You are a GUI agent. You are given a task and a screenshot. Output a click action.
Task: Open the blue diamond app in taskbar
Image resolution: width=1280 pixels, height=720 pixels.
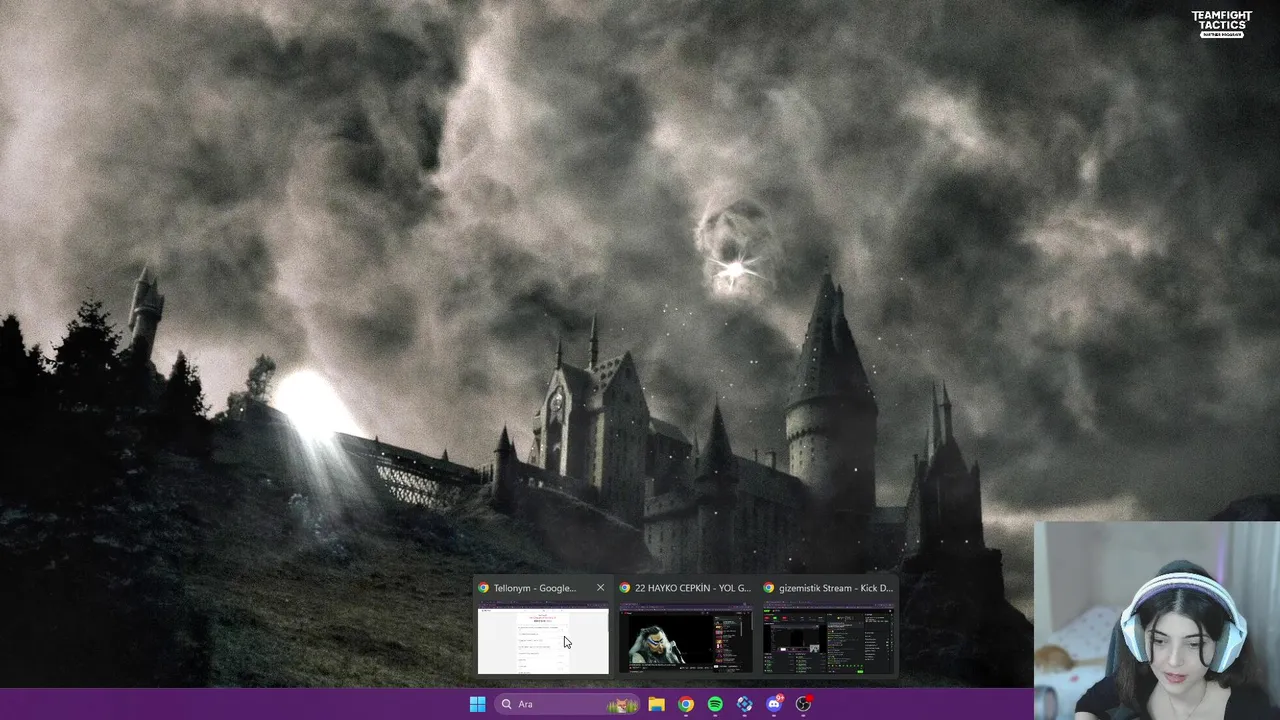744,704
